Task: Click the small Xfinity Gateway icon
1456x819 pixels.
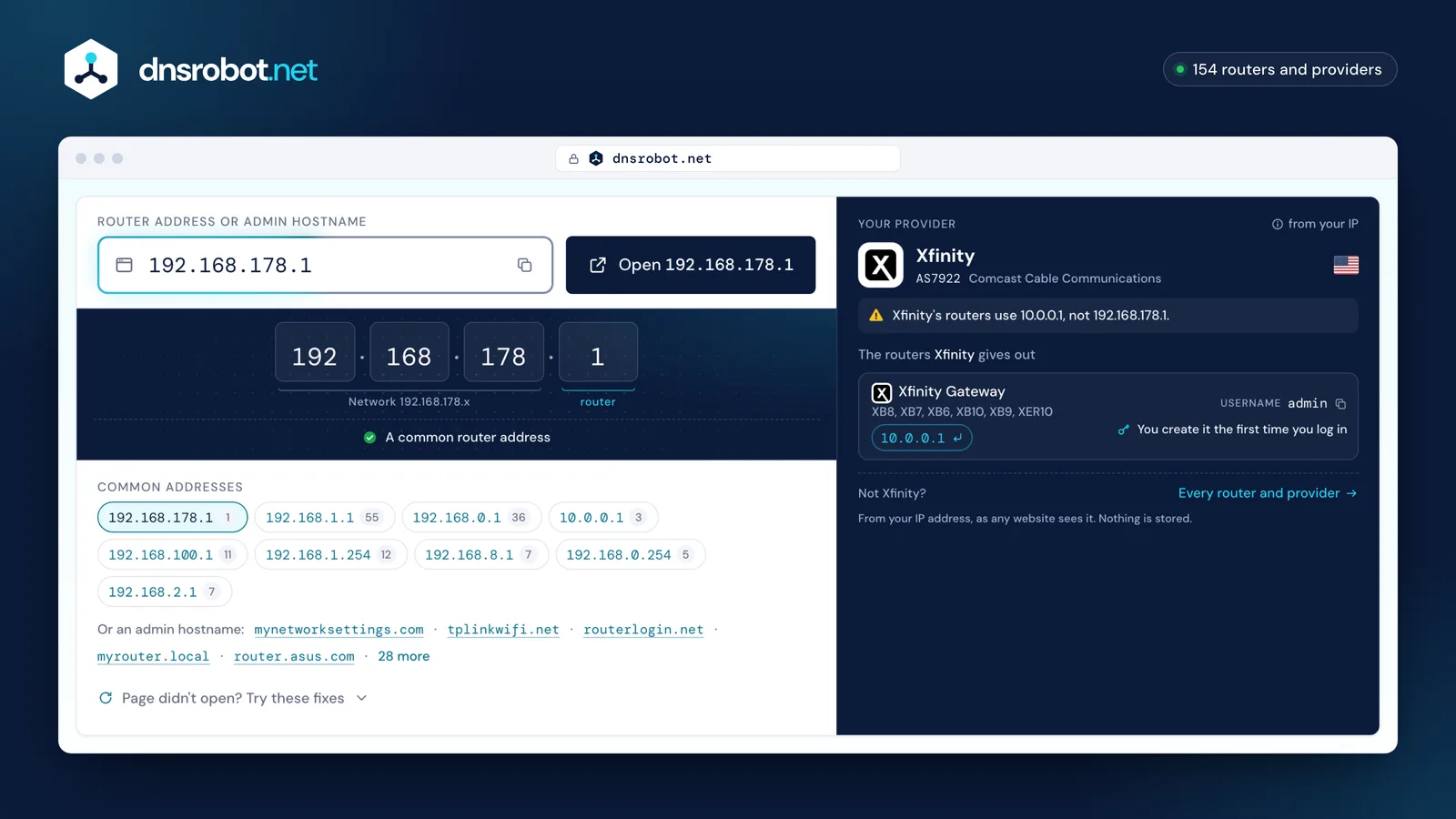Action: tap(882, 393)
